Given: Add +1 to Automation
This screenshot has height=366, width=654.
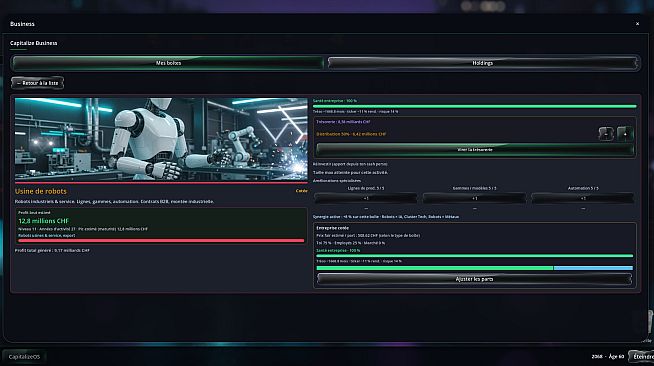Looking at the screenshot, I should (x=583, y=198).
